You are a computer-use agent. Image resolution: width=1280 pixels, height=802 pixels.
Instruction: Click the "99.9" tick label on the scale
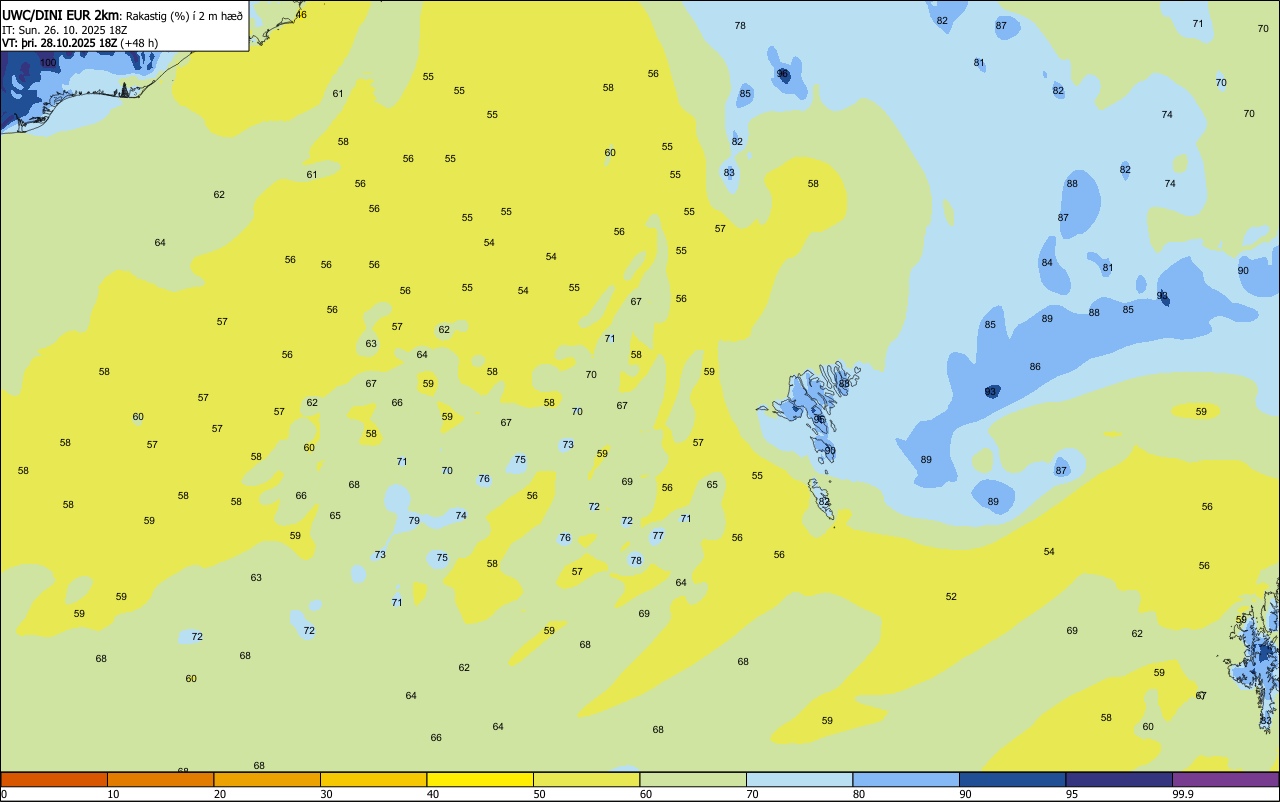1183,794
